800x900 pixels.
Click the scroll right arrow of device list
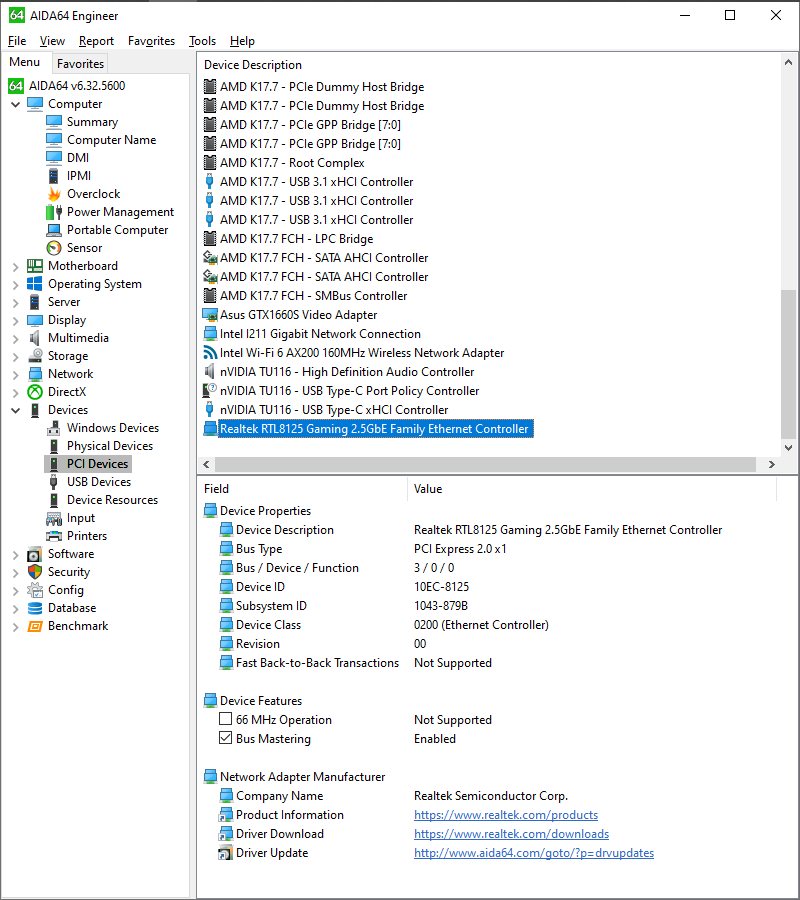pos(772,464)
